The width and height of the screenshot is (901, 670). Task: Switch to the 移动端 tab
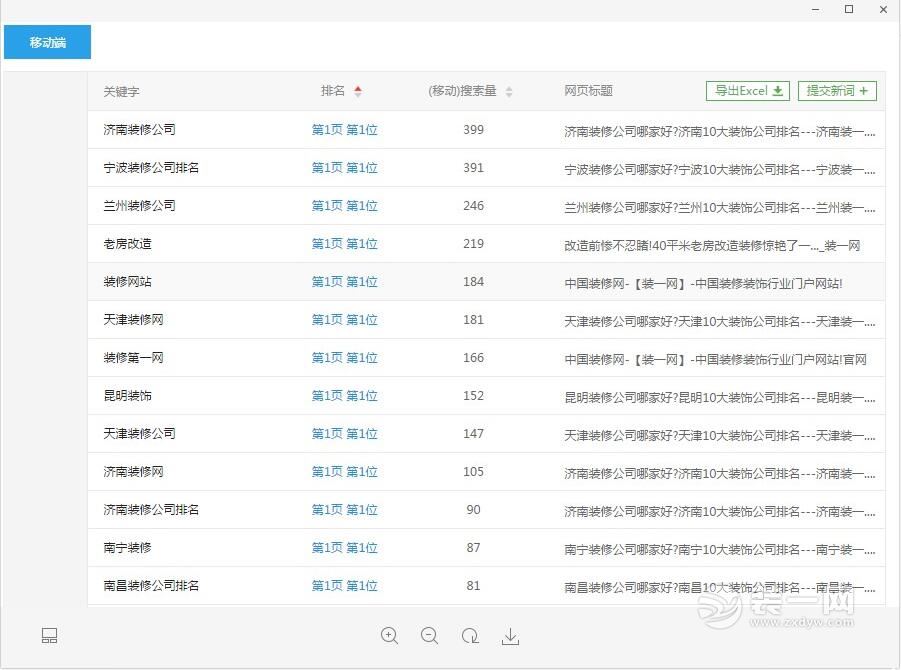click(47, 42)
